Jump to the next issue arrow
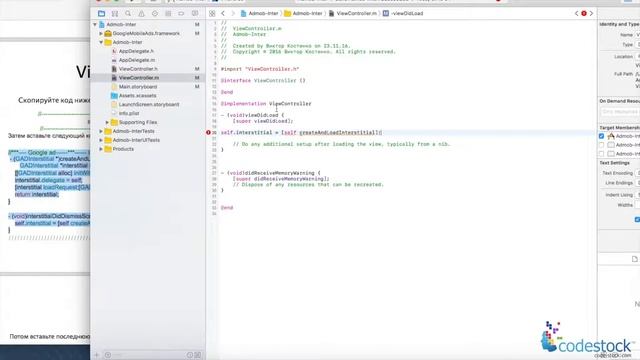Image resolution: width=640 pixels, height=360 pixels. [591, 13]
